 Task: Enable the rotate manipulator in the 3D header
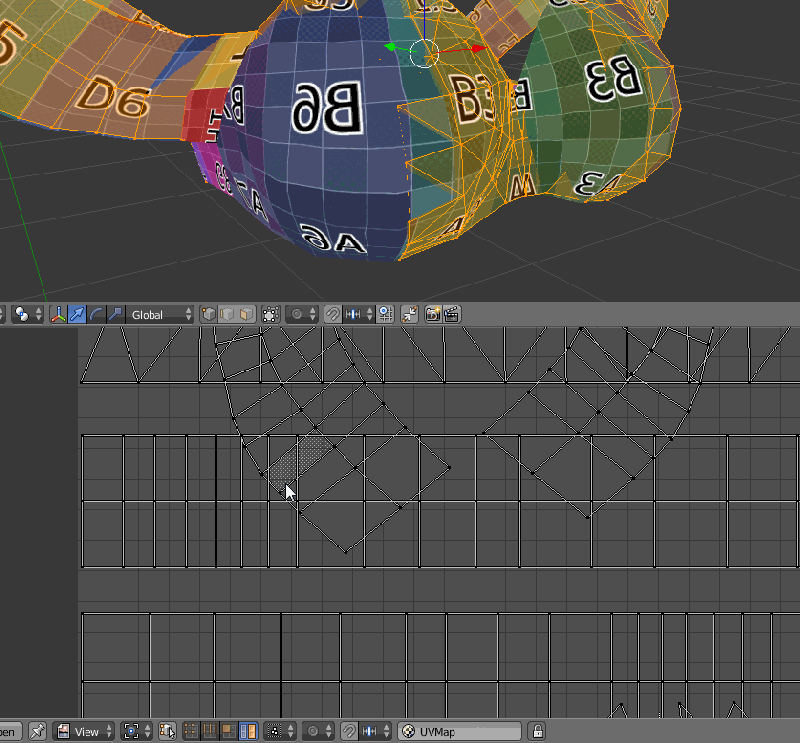94,314
